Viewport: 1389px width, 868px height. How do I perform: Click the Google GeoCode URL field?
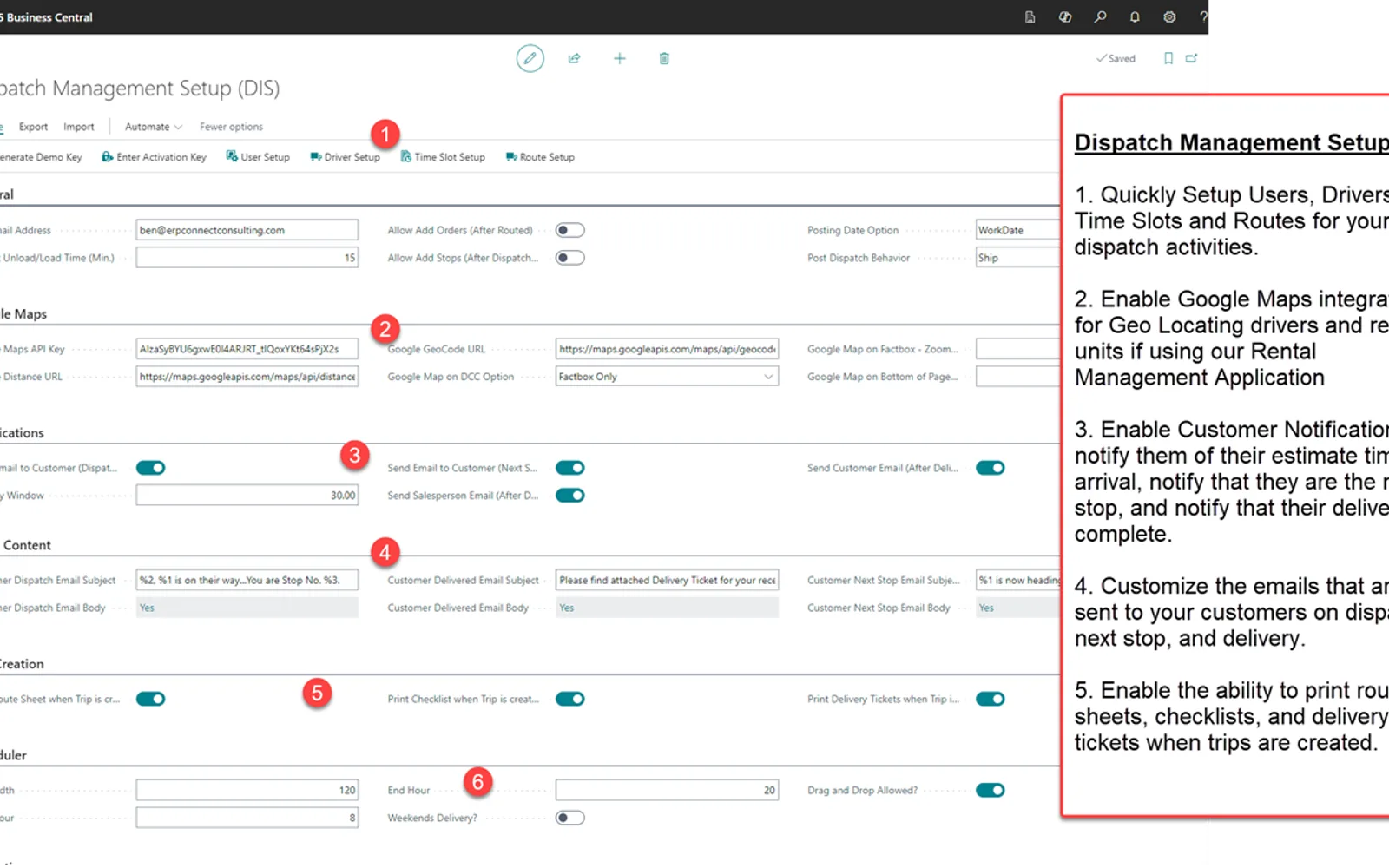(x=667, y=349)
